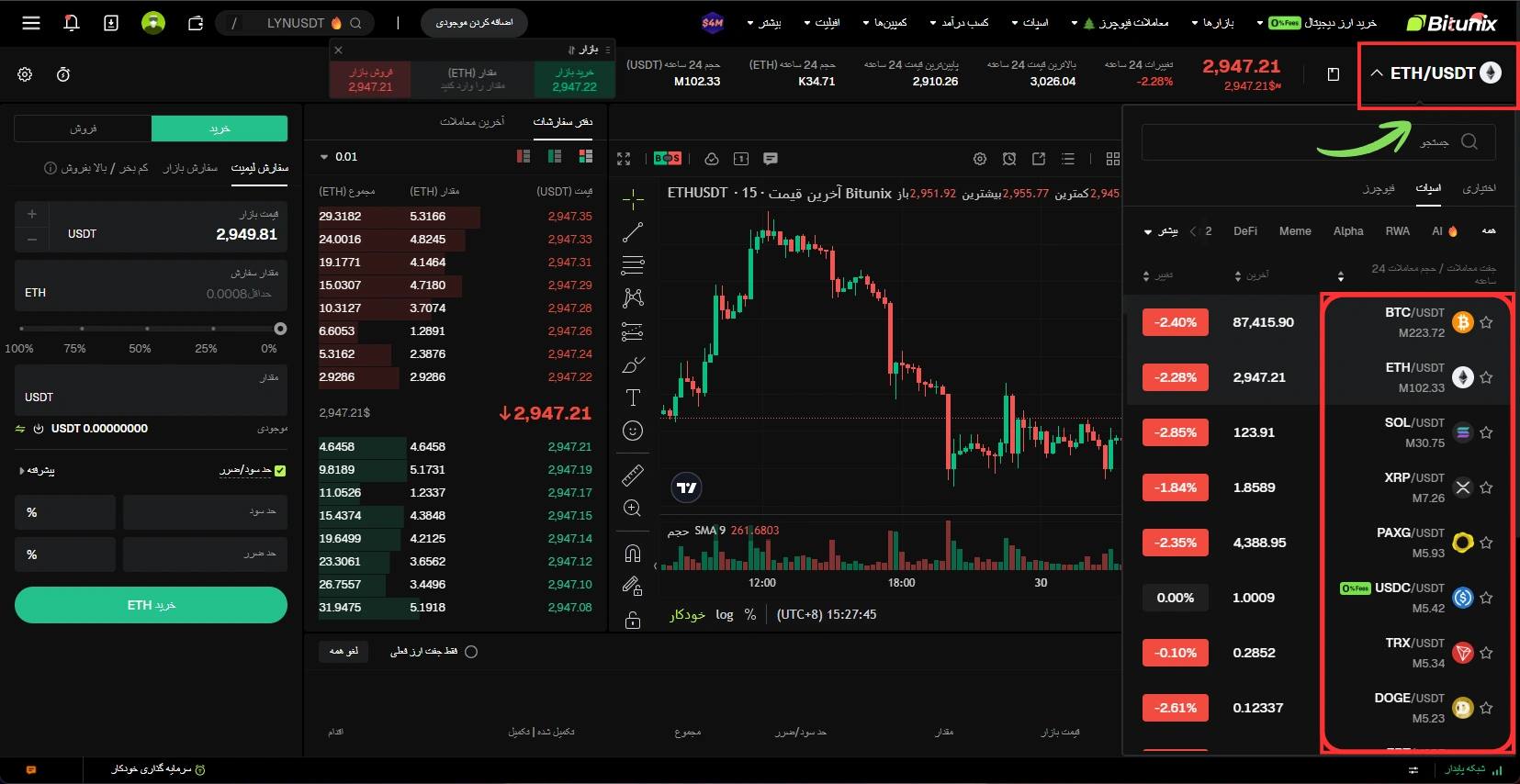Open the hamburger menu in top bar
1520x784 pixels.
pos(31,23)
